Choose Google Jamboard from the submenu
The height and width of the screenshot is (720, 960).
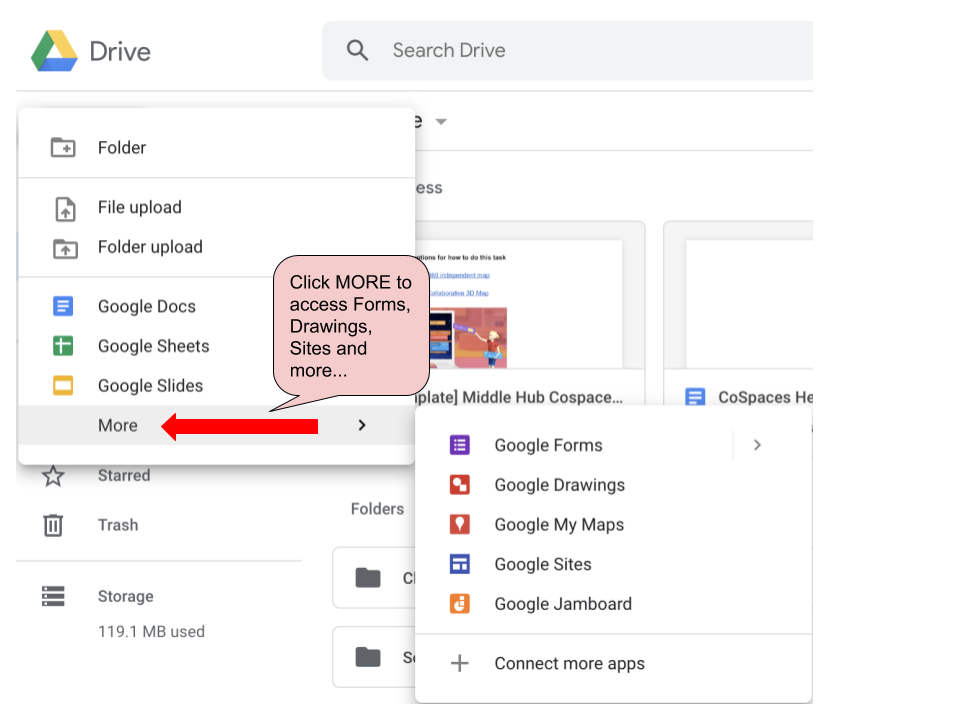(613, 604)
